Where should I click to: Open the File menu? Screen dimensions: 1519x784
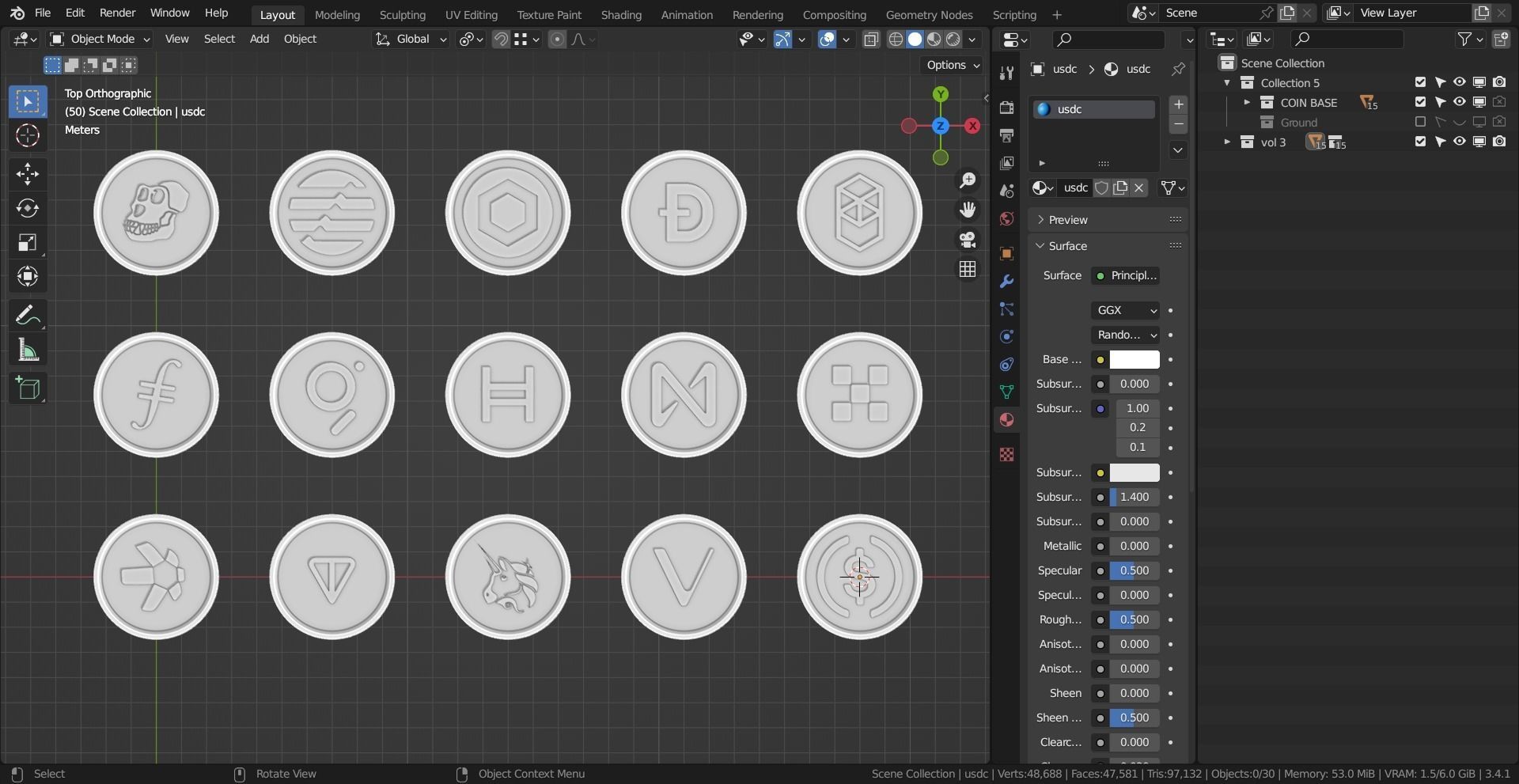click(43, 13)
